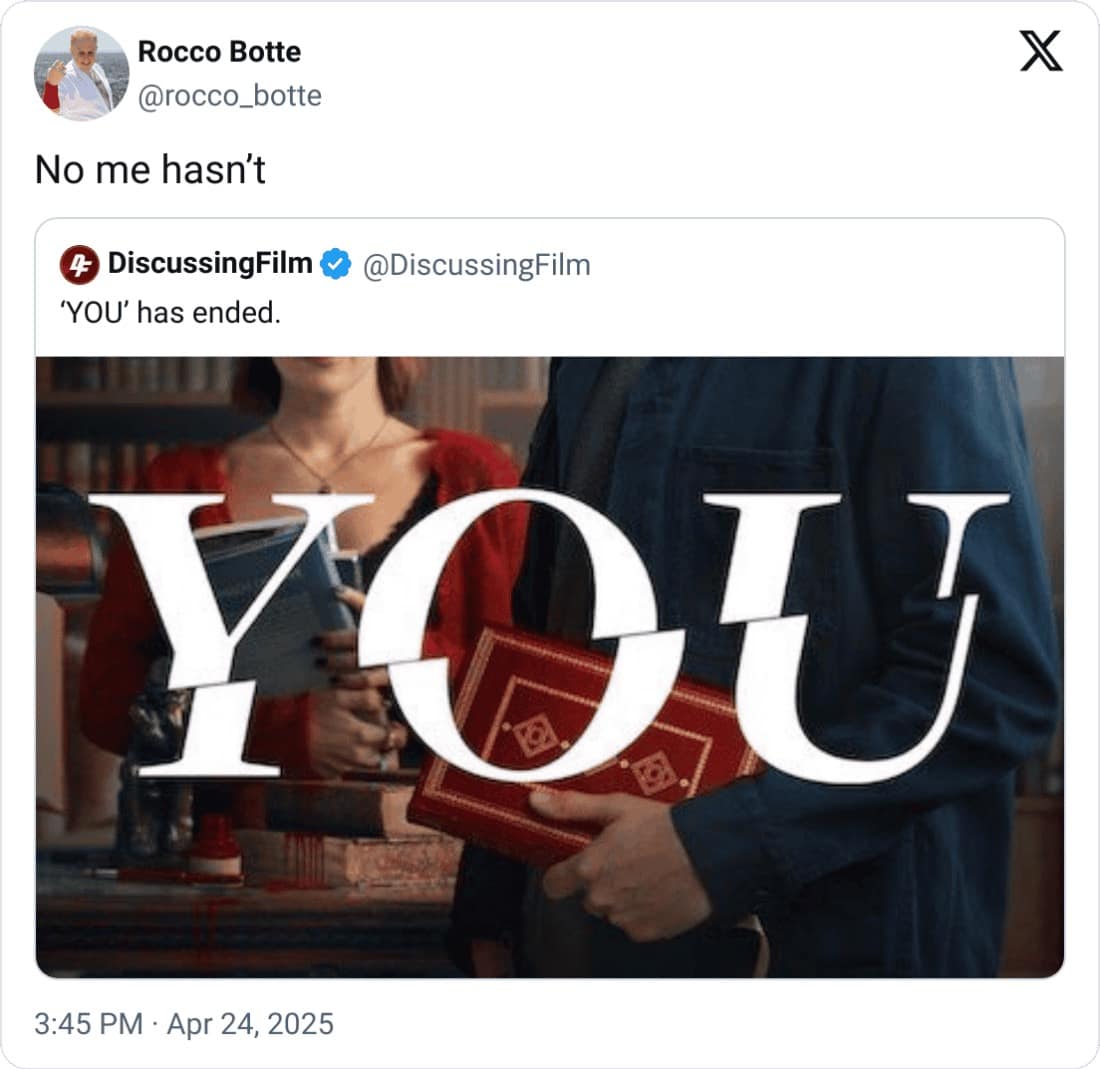
Task: Click the timestamp 'Apr 24, 2025'
Action: [252, 1024]
